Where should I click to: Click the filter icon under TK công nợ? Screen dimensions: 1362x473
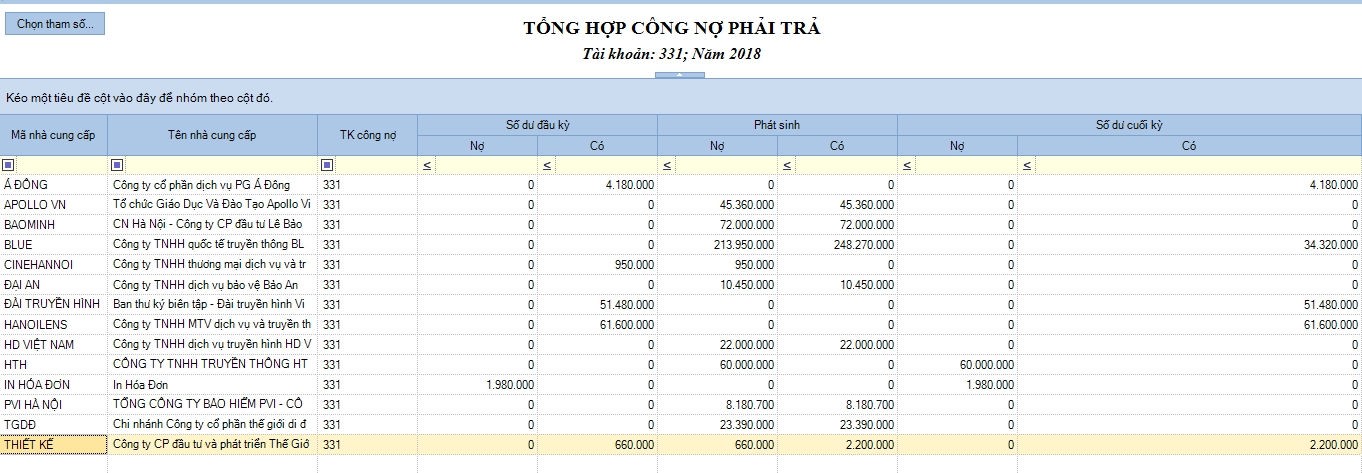(x=327, y=165)
